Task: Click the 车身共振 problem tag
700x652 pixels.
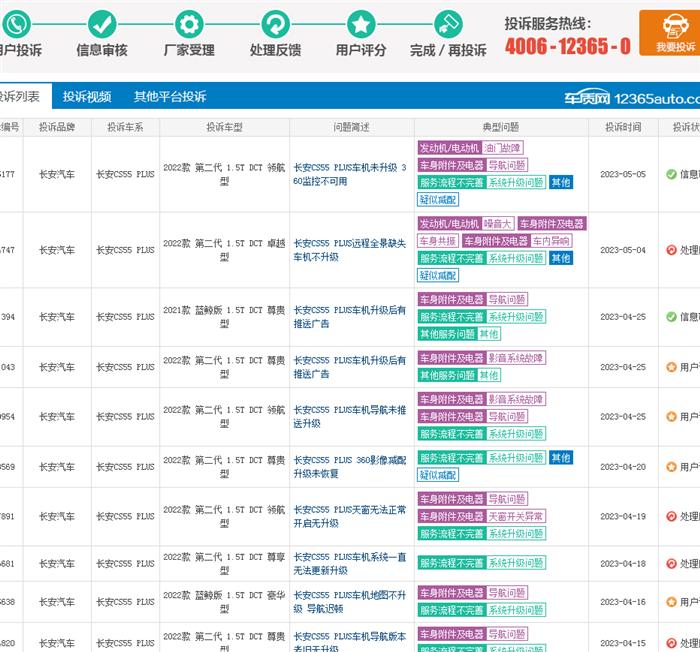Action: [x=438, y=241]
